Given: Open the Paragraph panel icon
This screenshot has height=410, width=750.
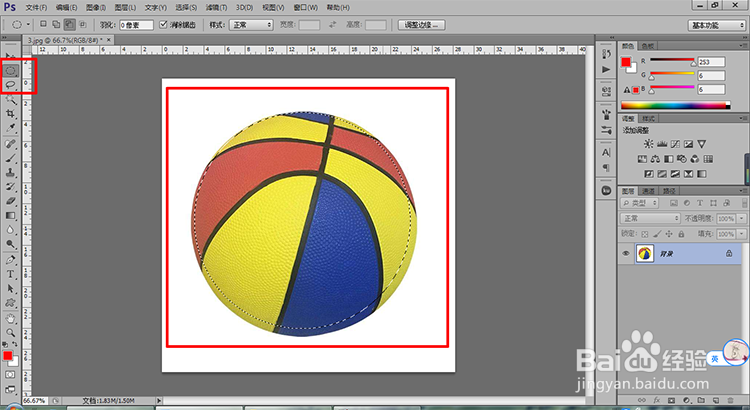Looking at the screenshot, I should point(607,168).
